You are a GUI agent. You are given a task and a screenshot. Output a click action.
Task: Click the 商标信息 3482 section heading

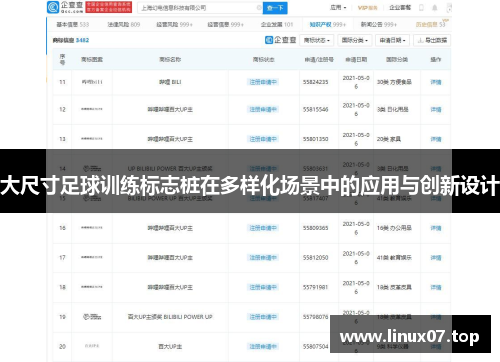click(71, 40)
